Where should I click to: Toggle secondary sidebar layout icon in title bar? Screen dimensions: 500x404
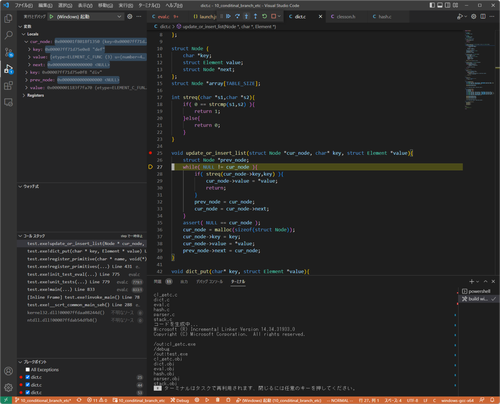[x=448, y=5]
